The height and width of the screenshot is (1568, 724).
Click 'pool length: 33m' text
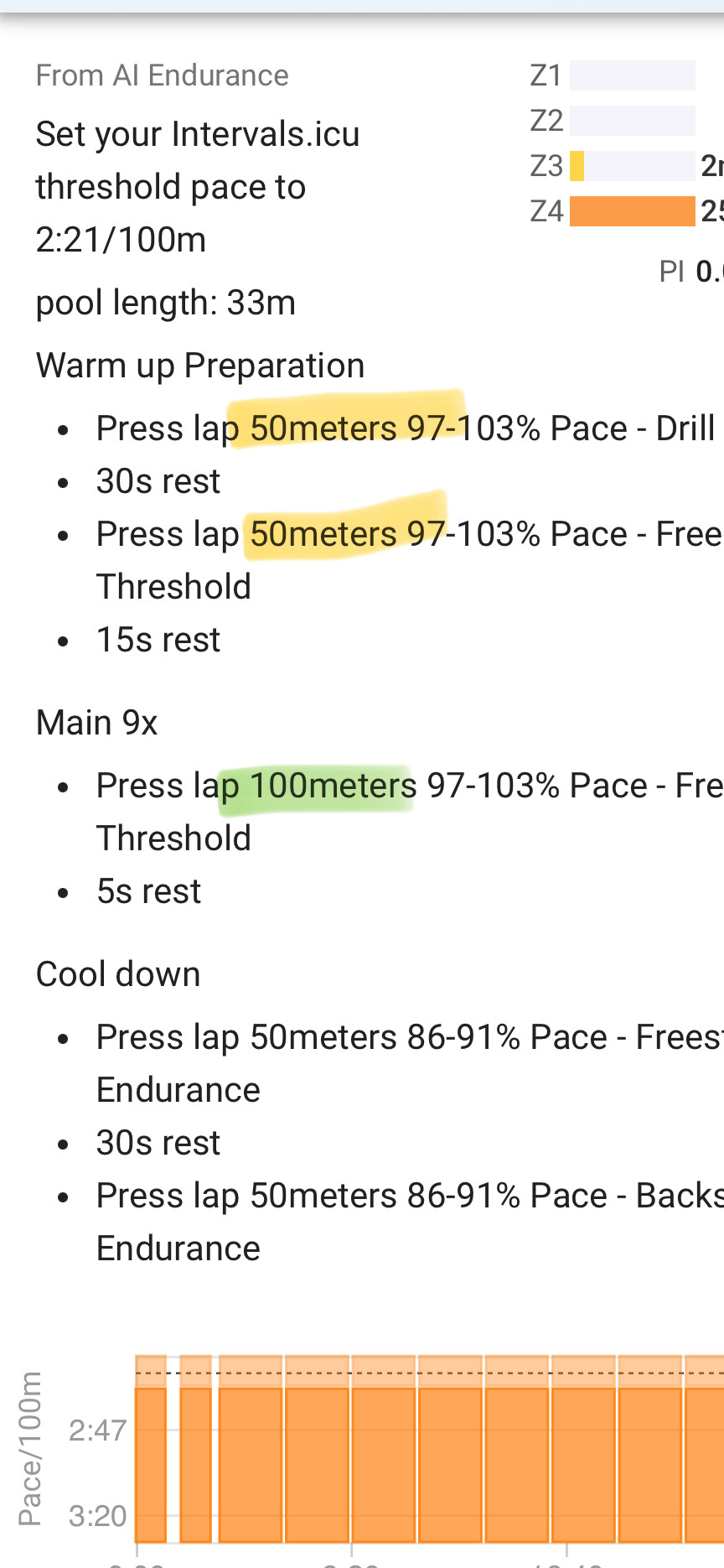tap(166, 303)
